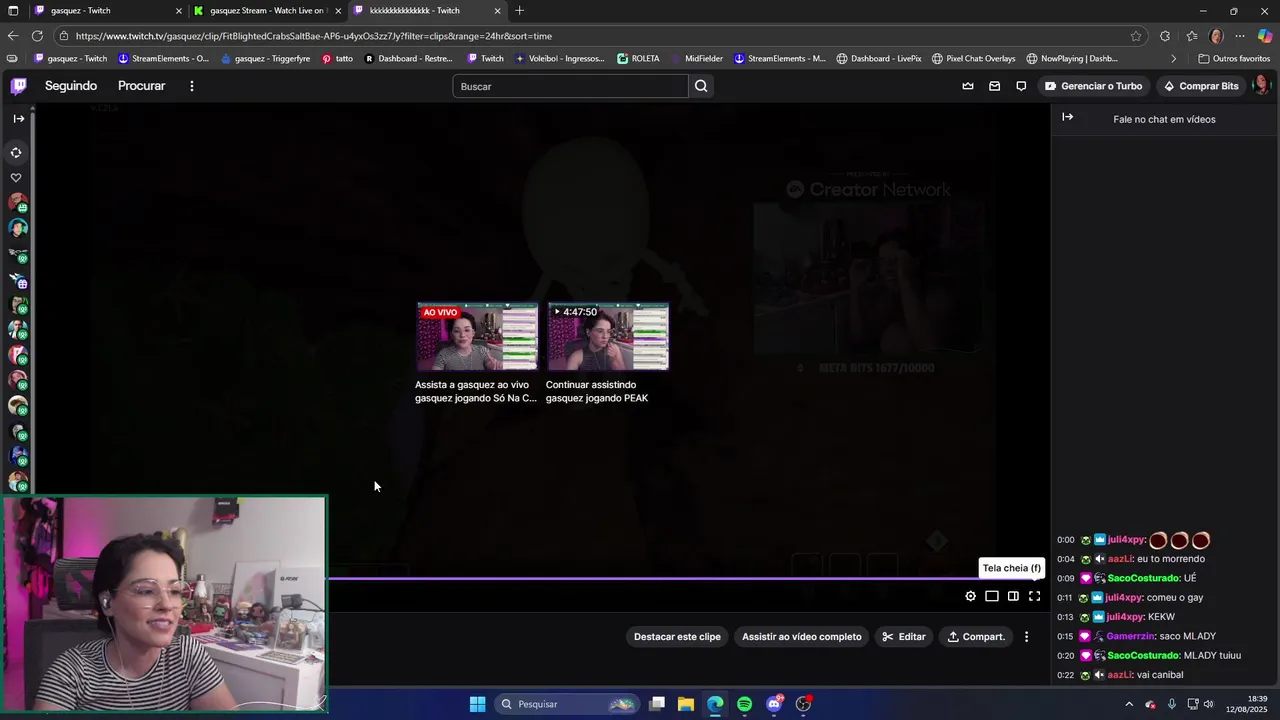
Task: Click juli4xpy username in 'comeu o gay' message
Action: tap(1125, 598)
